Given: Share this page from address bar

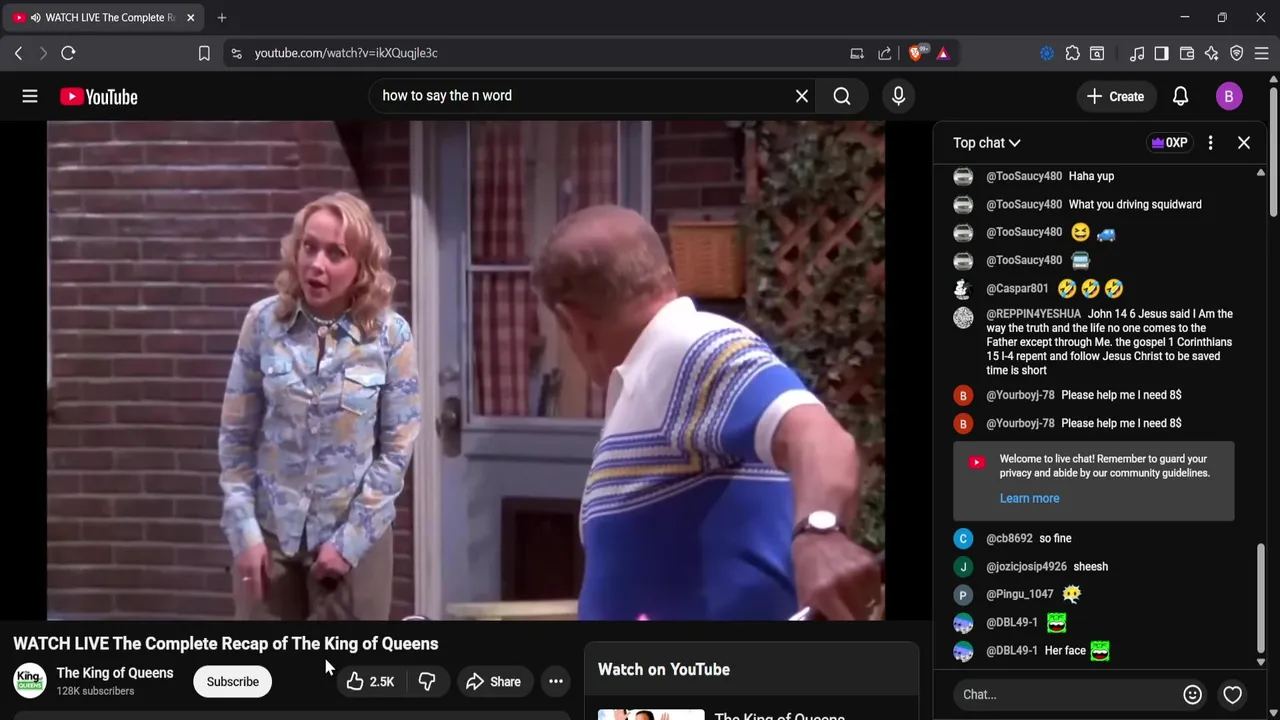Looking at the screenshot, I should (x=885, y=53).
